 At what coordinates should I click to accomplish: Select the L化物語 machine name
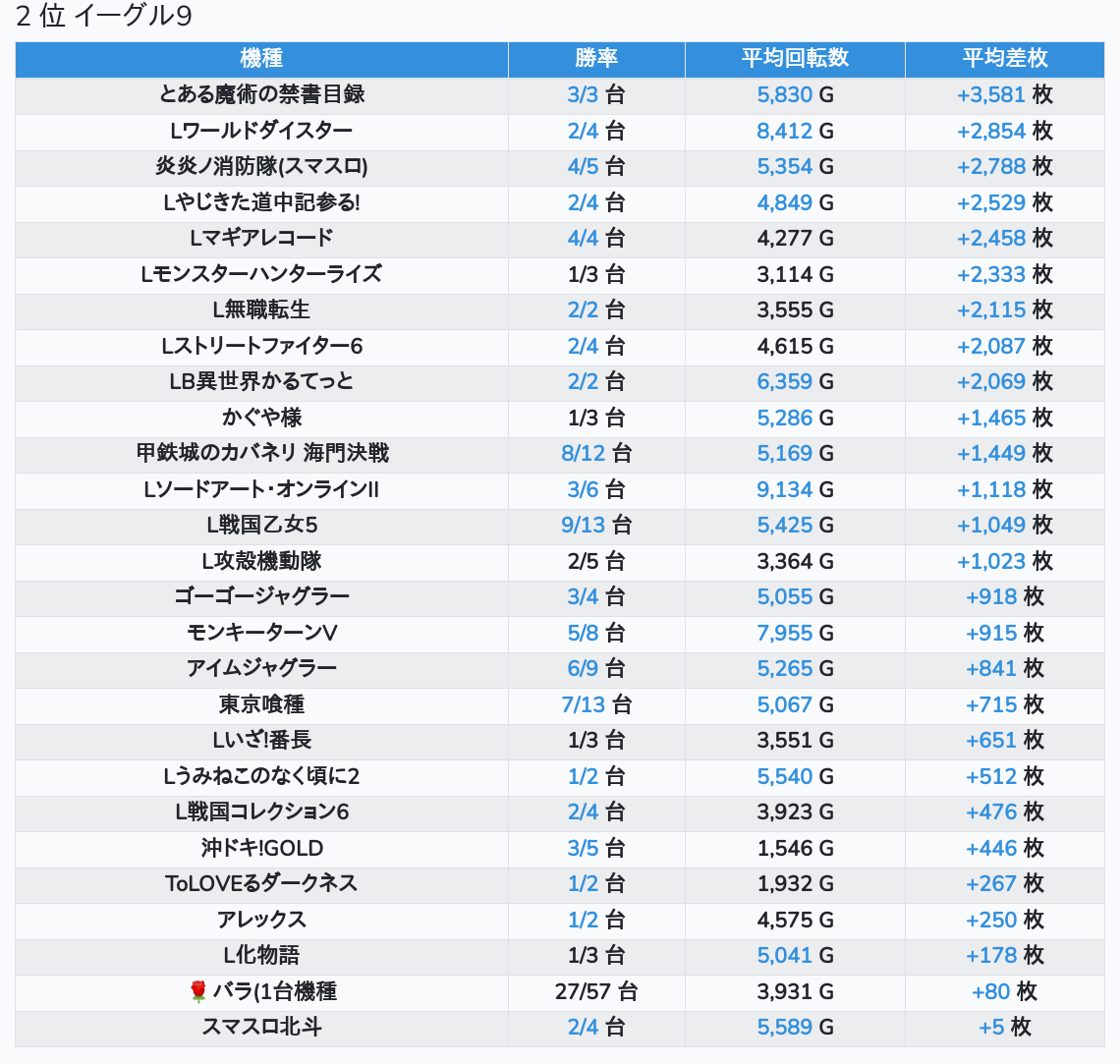(x=261, y=956)
